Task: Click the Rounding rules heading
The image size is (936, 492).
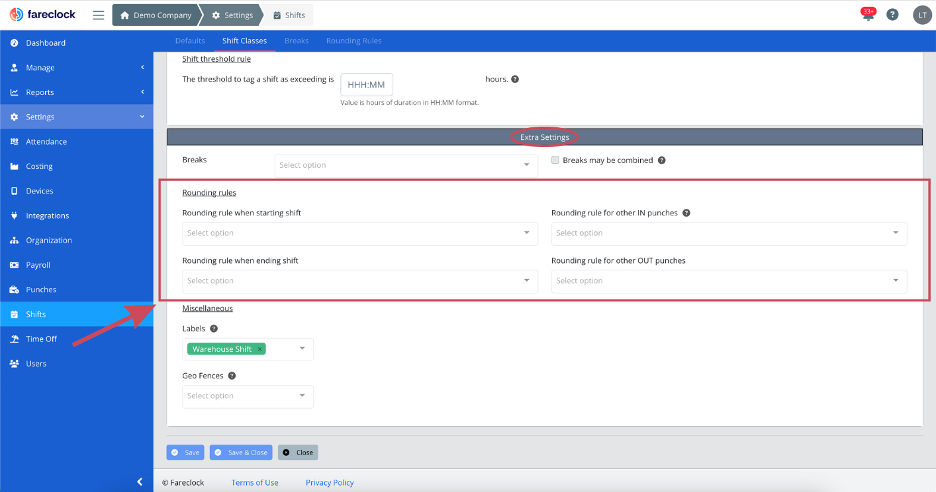Action: tap(209, 192)
